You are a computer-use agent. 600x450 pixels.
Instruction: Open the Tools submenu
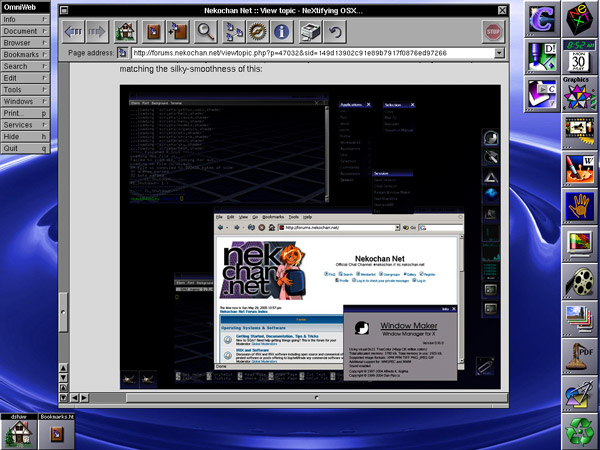[x=25, y=90]
